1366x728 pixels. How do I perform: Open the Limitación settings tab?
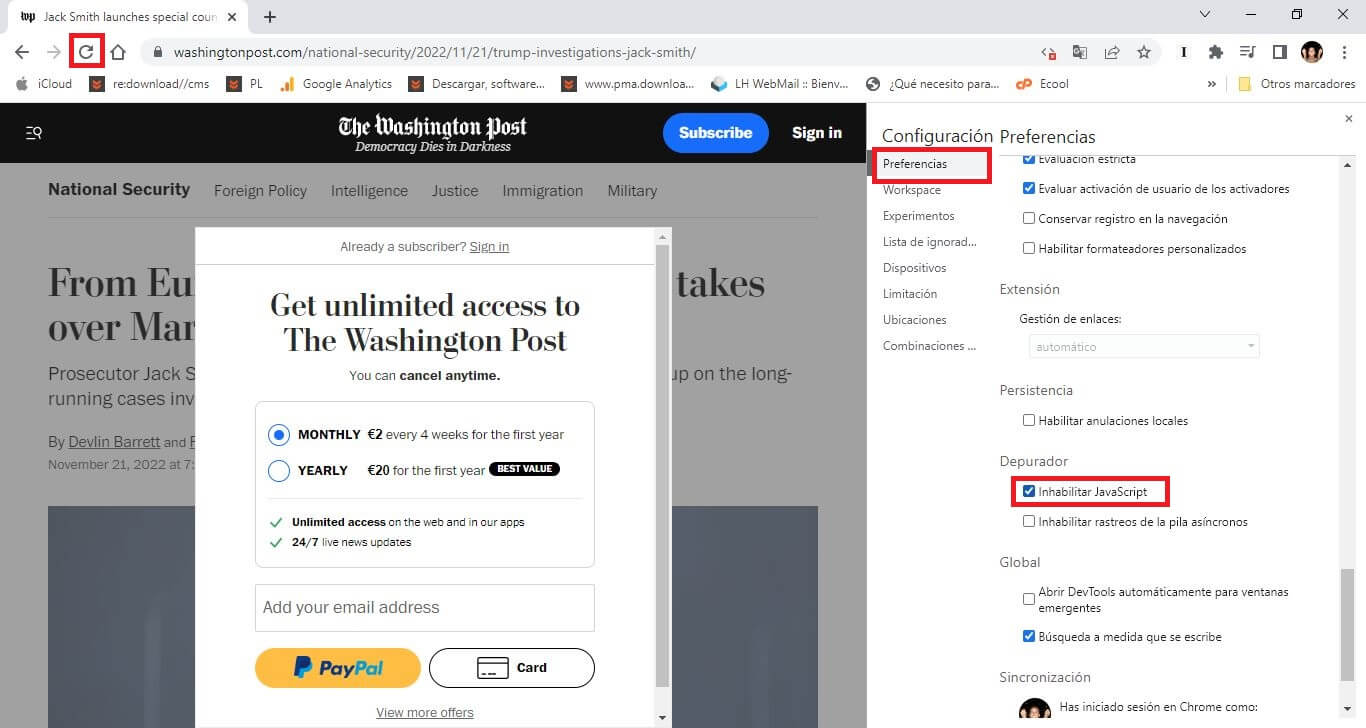[x=910, y=294]
